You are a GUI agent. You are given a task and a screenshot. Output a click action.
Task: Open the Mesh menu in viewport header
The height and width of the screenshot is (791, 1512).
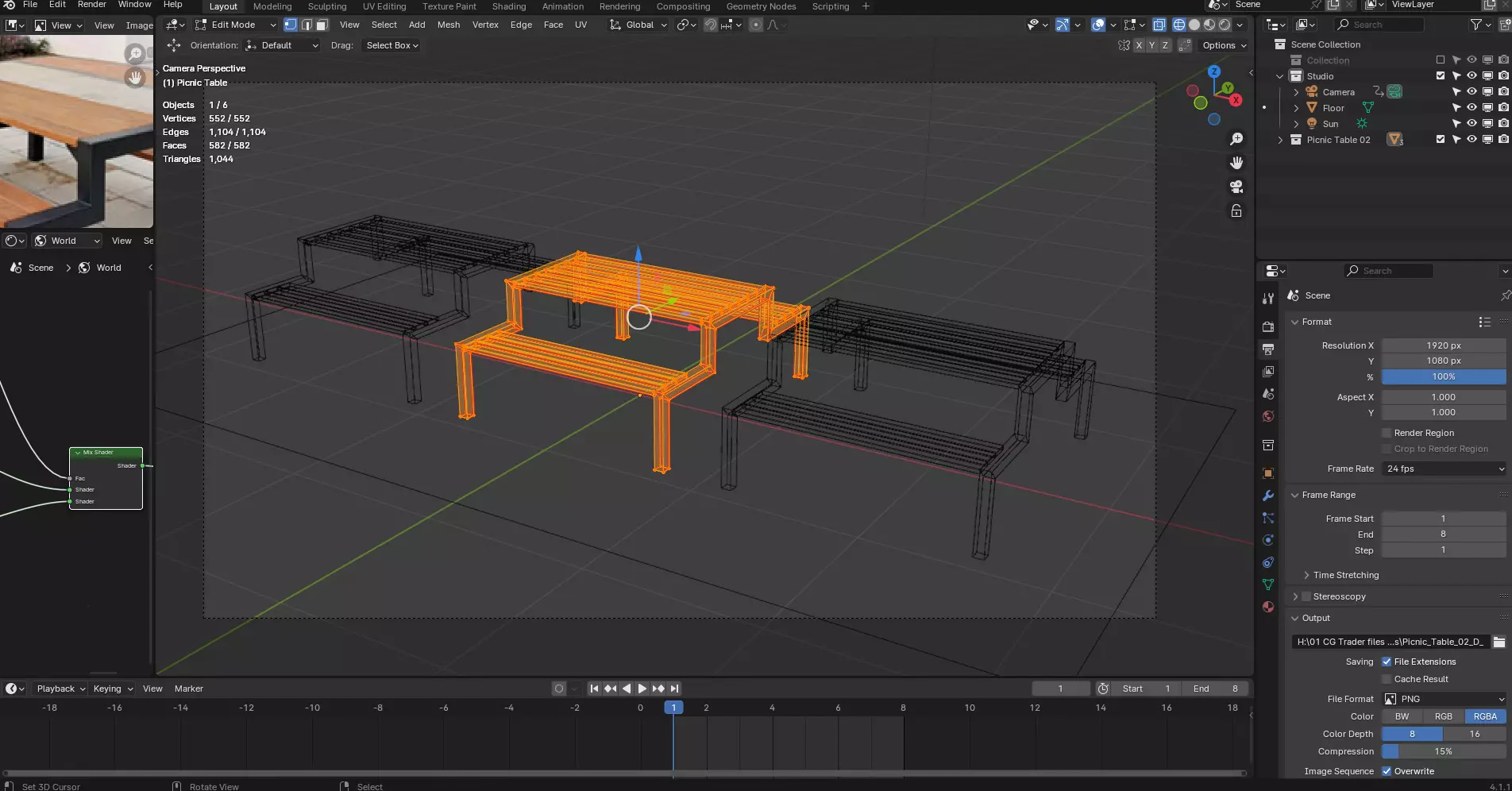449,25
